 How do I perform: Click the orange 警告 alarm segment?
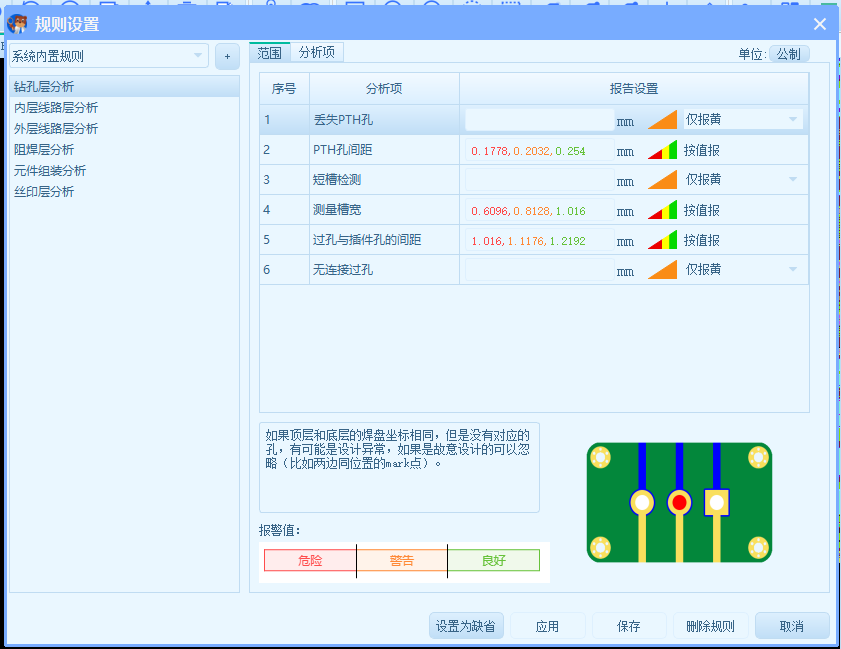(x=402, y=560)
